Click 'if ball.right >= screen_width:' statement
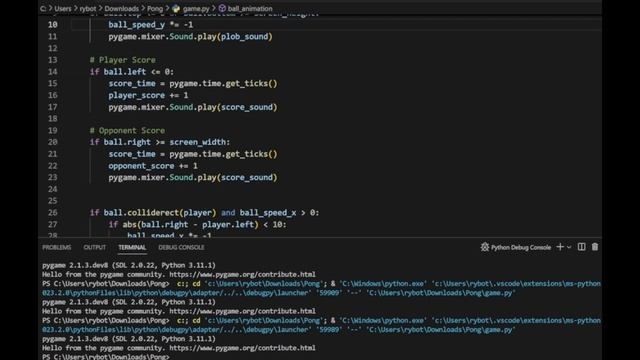Image resolution: width=640 pixels, height=360 pixels. pyautogui.click(x=160, y=142)
